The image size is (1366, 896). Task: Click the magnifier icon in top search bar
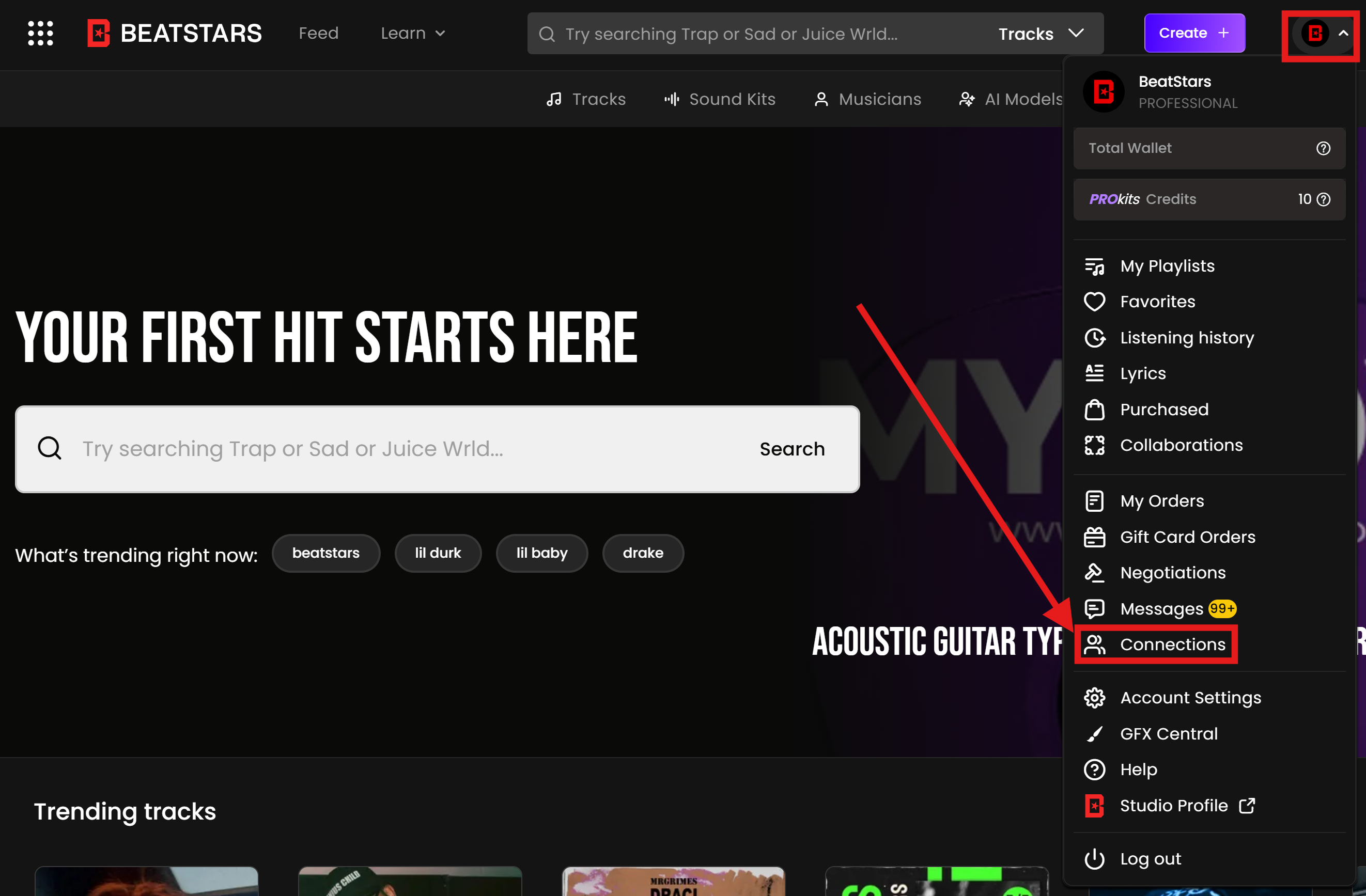point(547,34)
